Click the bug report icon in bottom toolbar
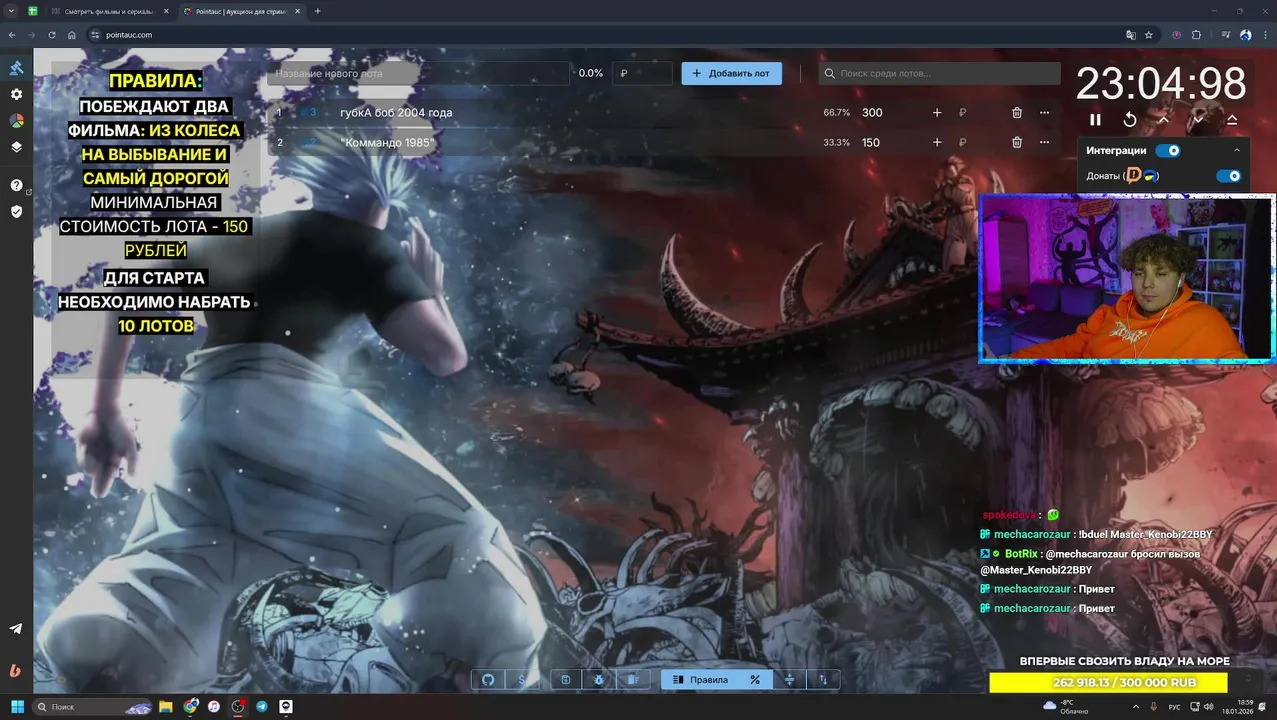This screenshot has width=1277, height=720. pos(599,680)
